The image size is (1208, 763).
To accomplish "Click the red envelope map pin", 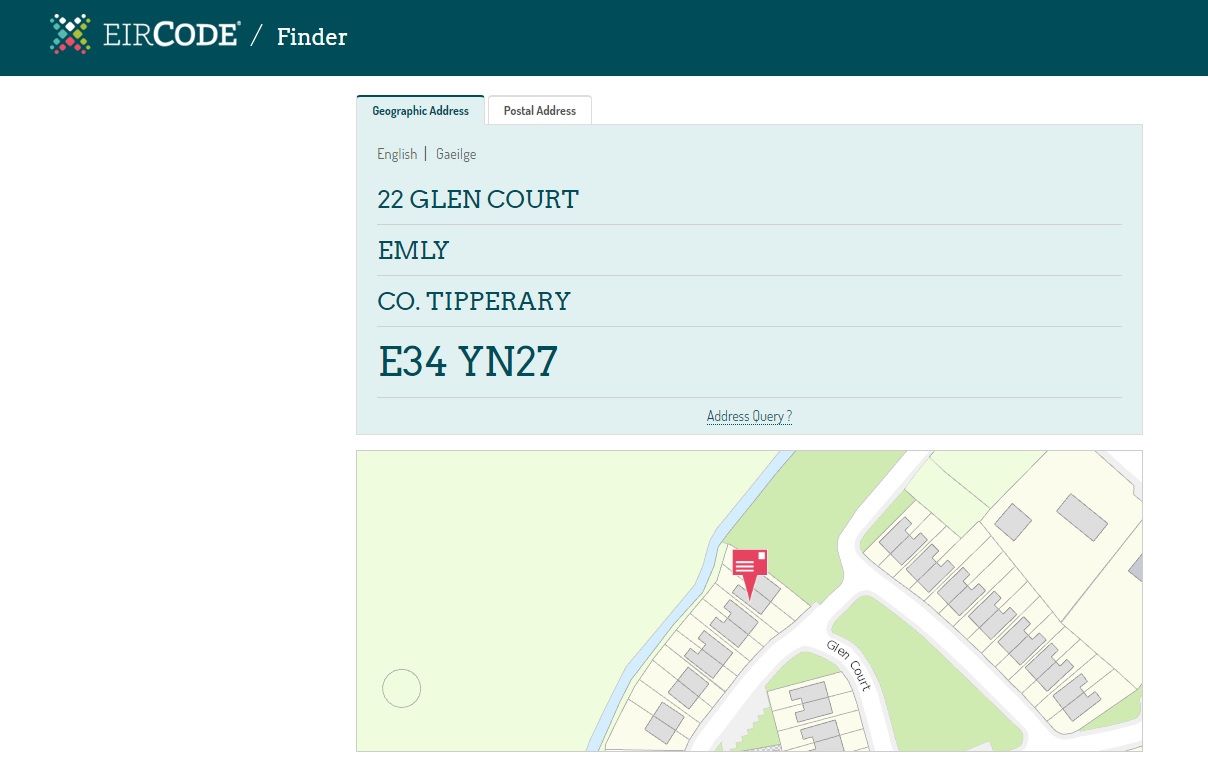I will [x=749, y=567].
